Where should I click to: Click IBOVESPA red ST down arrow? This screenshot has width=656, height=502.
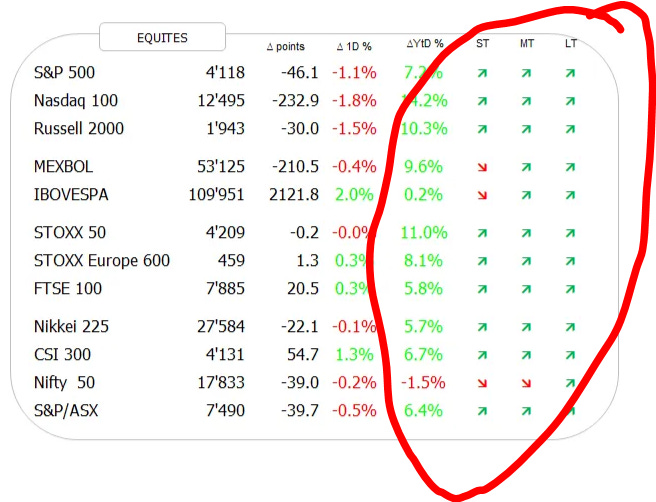click(482, 195)
